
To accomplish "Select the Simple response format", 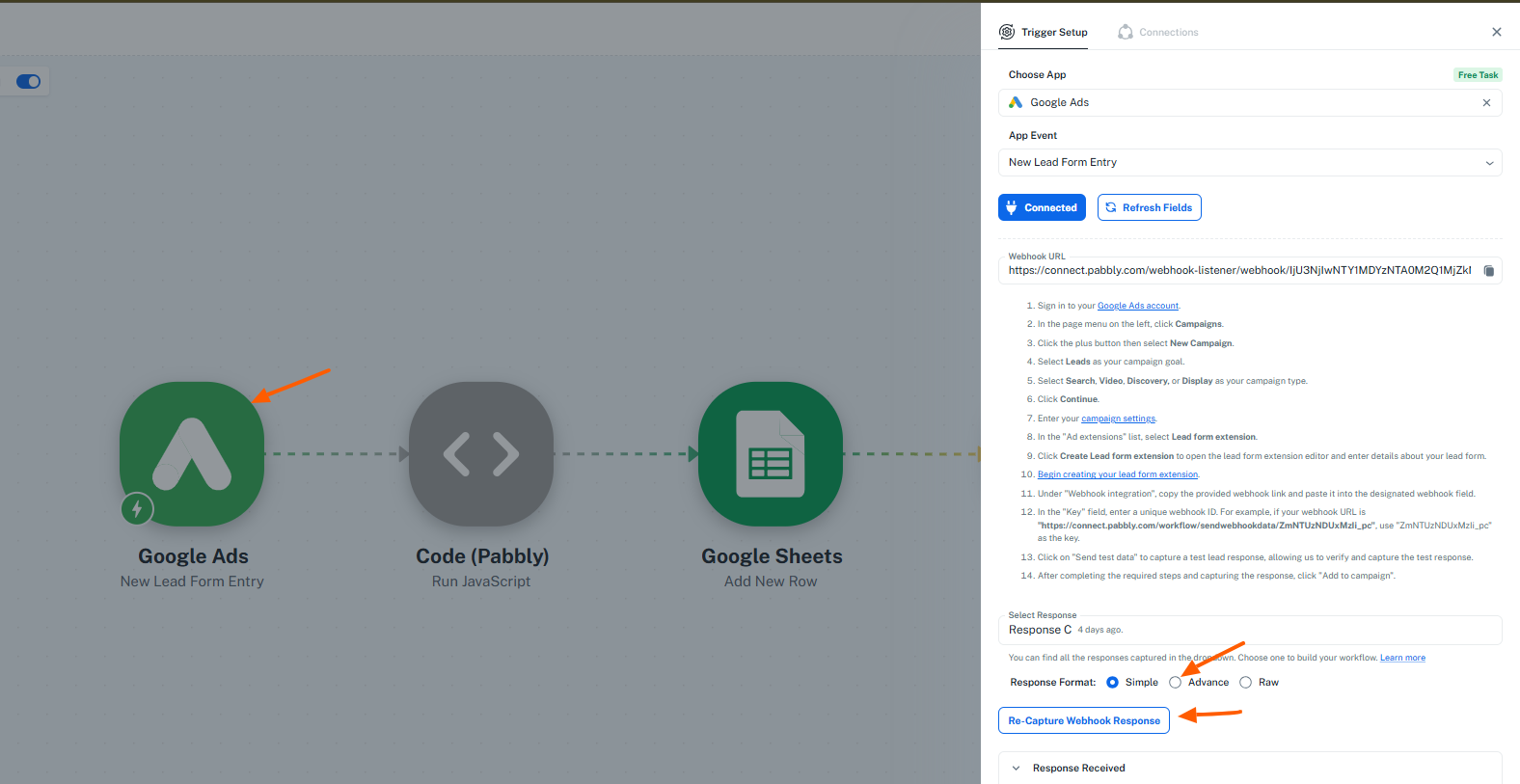I will tap(1113, 683).
